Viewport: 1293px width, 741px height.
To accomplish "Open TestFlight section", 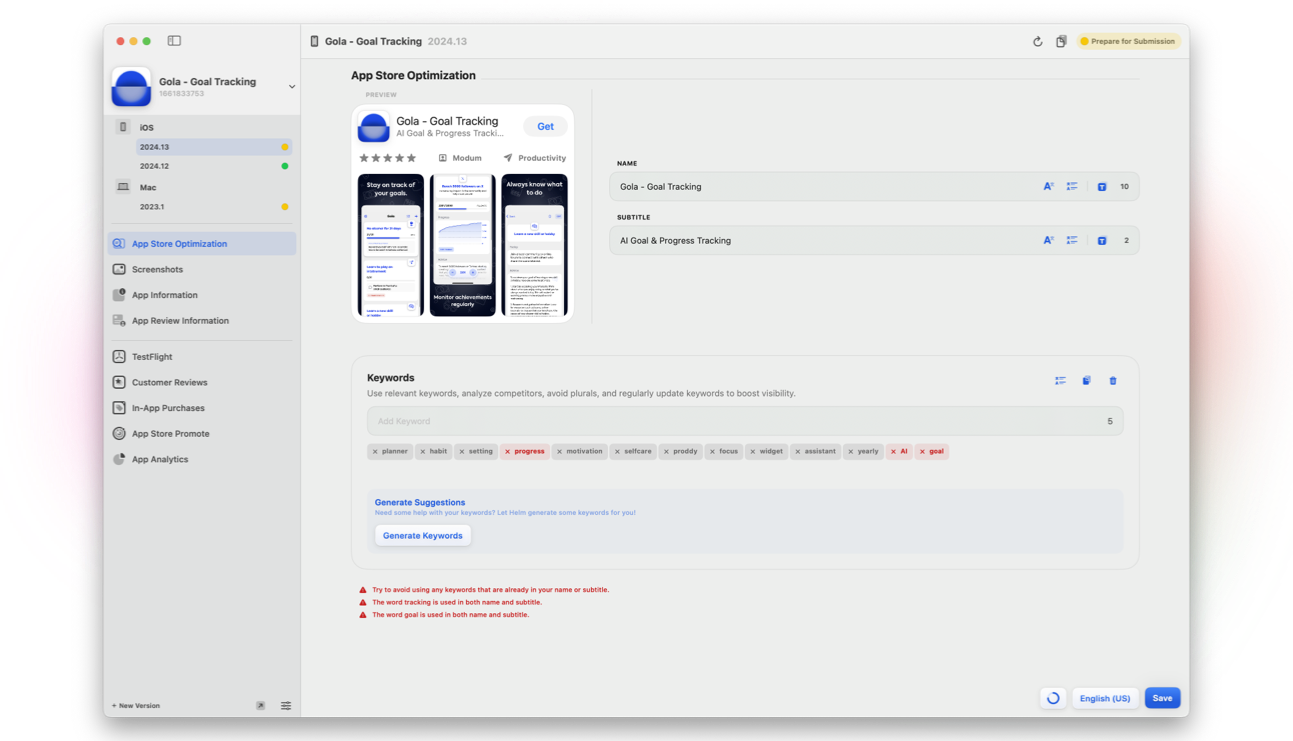I will pyautogui.click(x=202, y=357).
